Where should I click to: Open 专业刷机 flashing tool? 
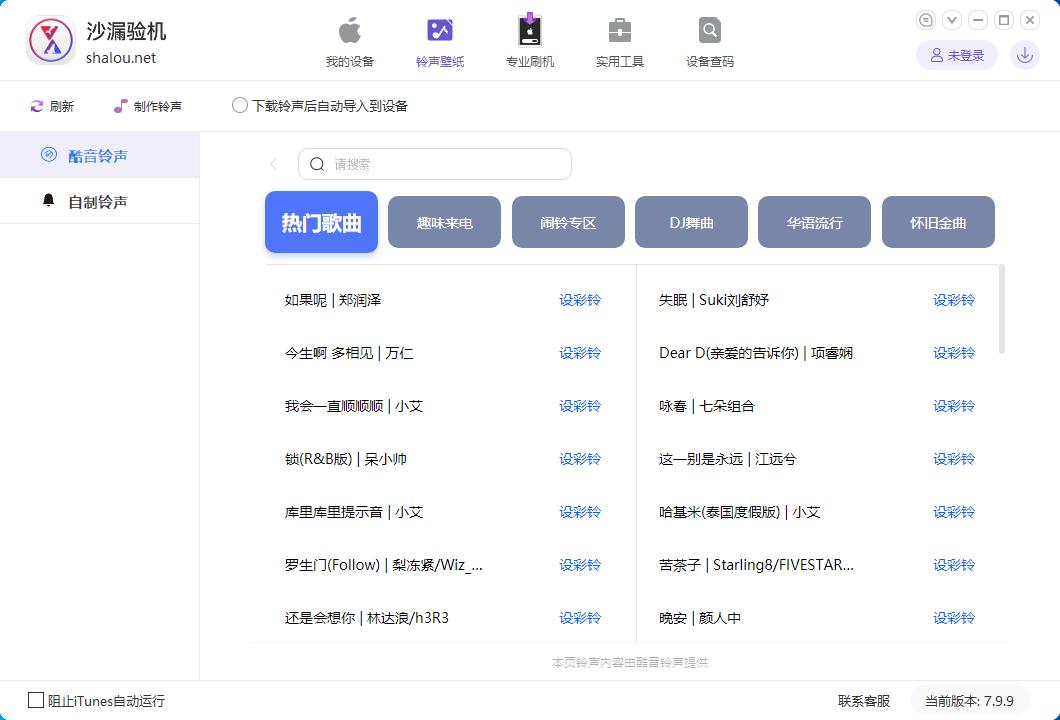(529, 40)
